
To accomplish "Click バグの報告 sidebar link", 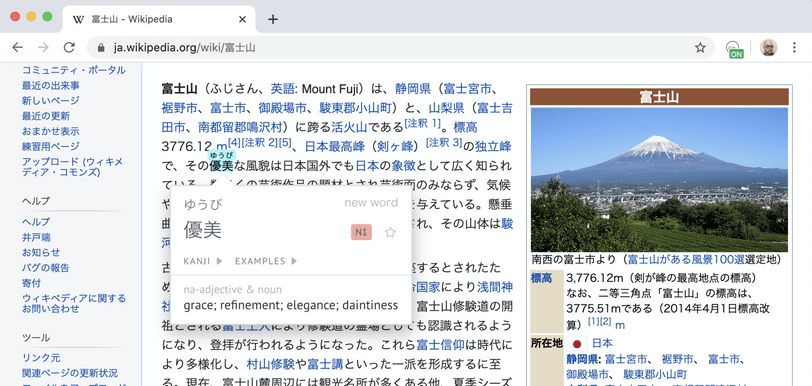I will coord(46,268).
